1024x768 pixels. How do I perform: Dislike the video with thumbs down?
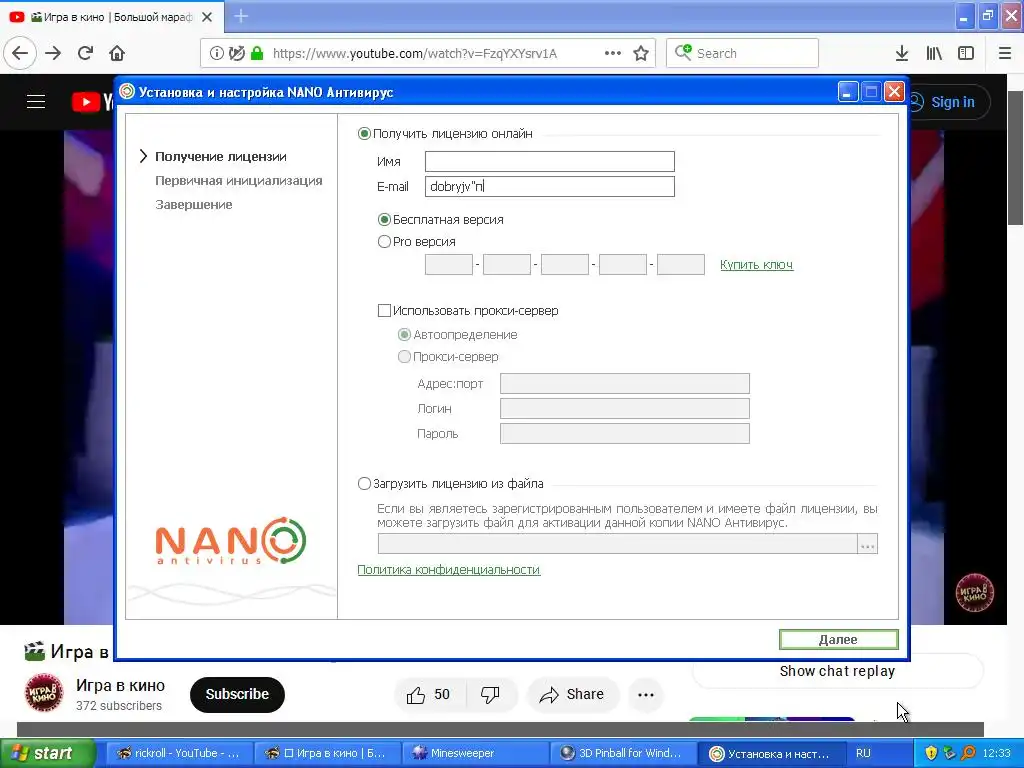click(490, 694)
